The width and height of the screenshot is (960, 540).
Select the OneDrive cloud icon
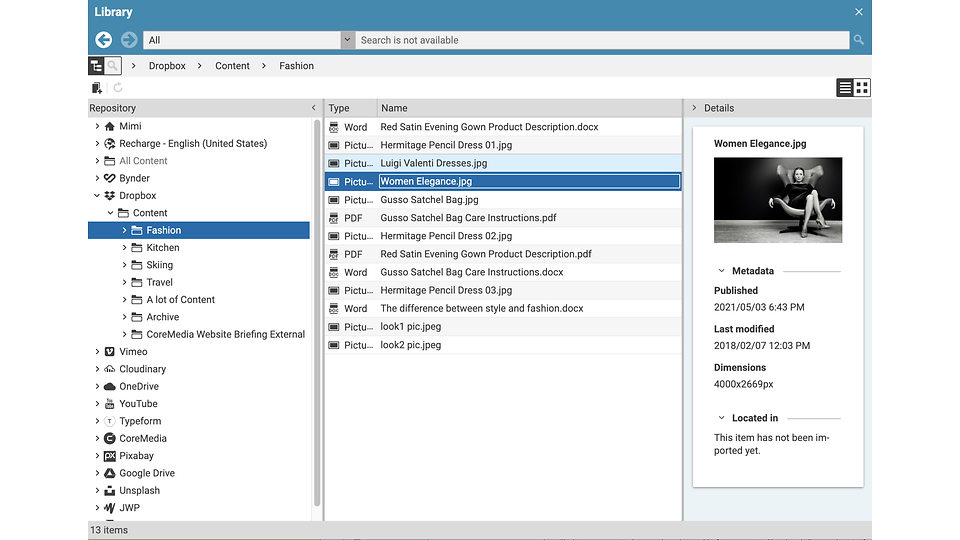click(x=110, y=386)
